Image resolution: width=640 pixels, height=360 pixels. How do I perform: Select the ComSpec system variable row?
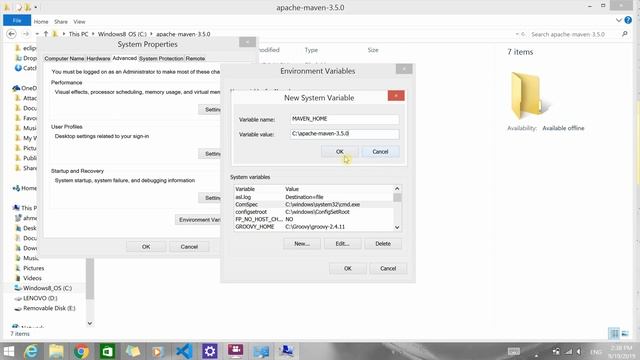pos(313,204)
